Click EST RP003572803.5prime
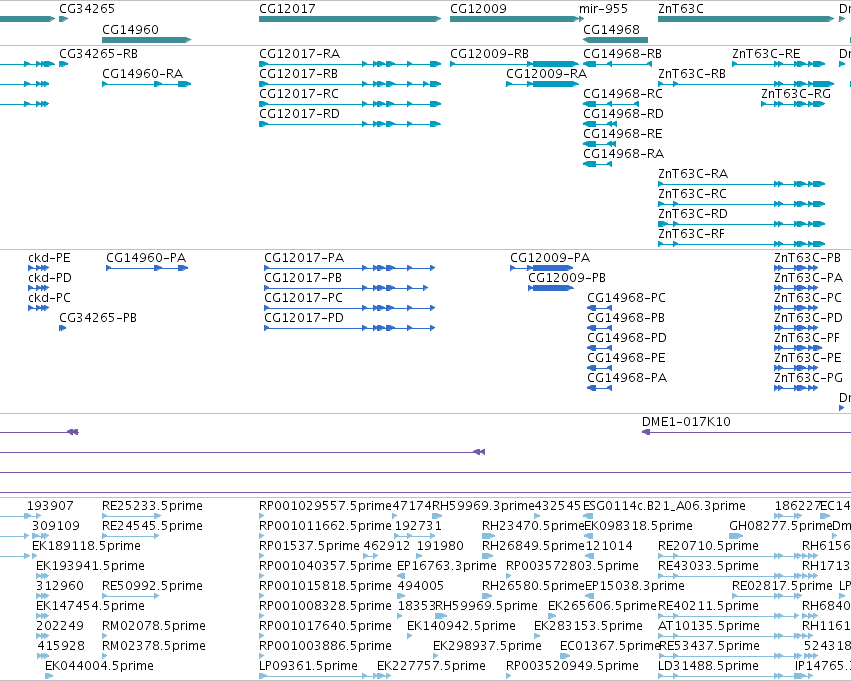851x681 pixels. pyautogui.click(x=572, y=567)
